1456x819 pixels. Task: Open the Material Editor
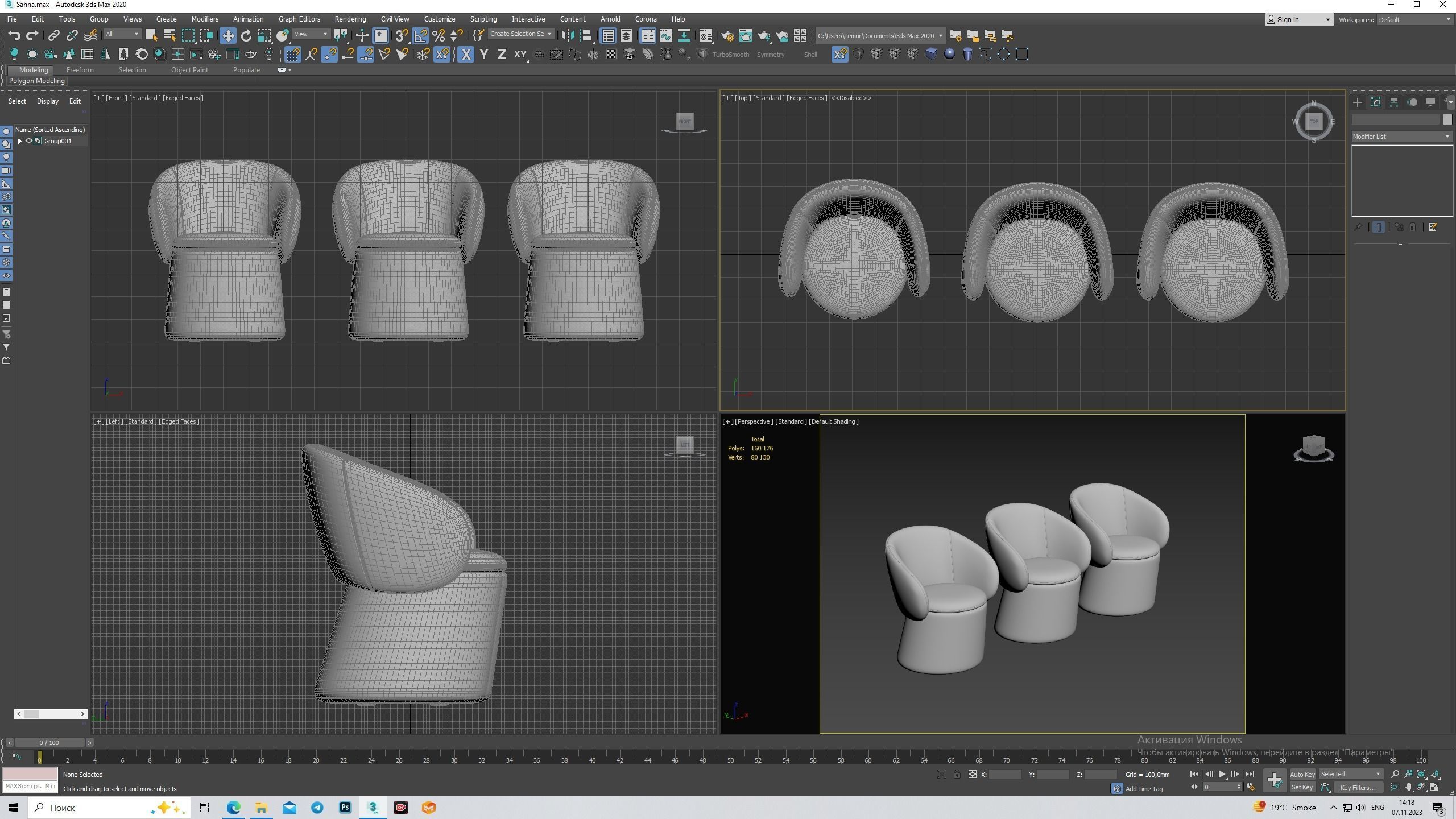(x=706, y=35)
